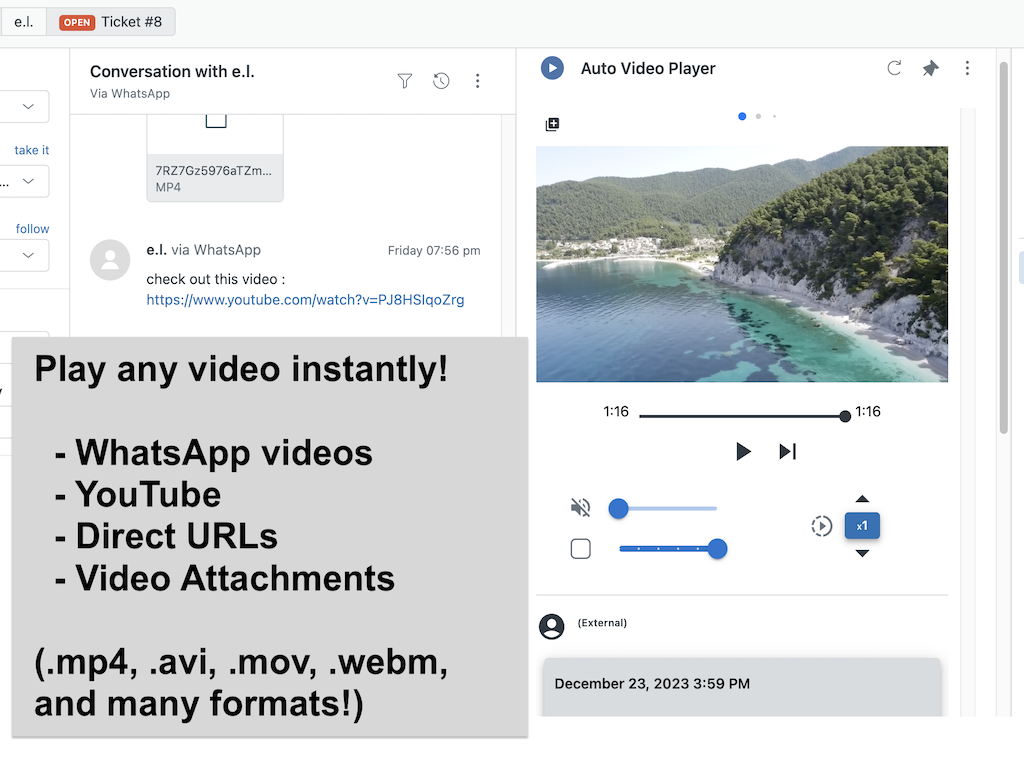This screenshot has width=1024, height=768.
Task: Click the 'December 23, 2023 3:59 PM' card
Action: [x=742, y=687]
